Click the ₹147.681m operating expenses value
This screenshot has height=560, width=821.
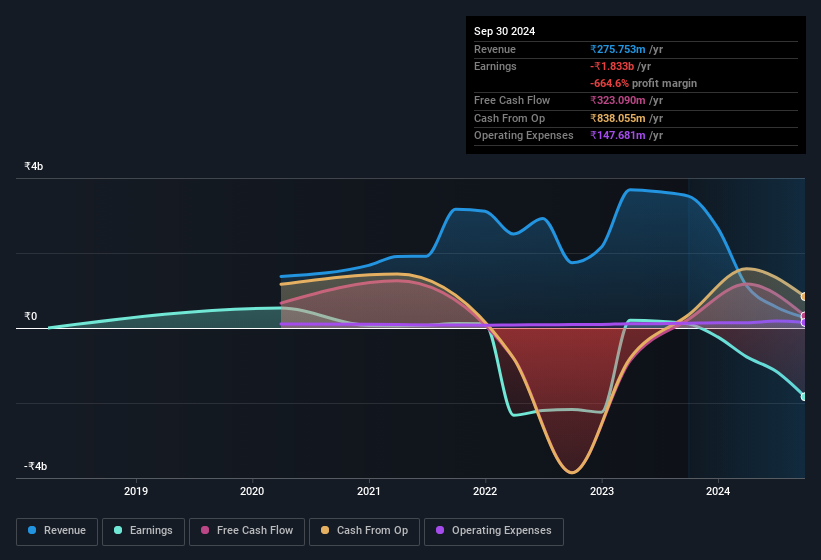click(x=618, y=135)
